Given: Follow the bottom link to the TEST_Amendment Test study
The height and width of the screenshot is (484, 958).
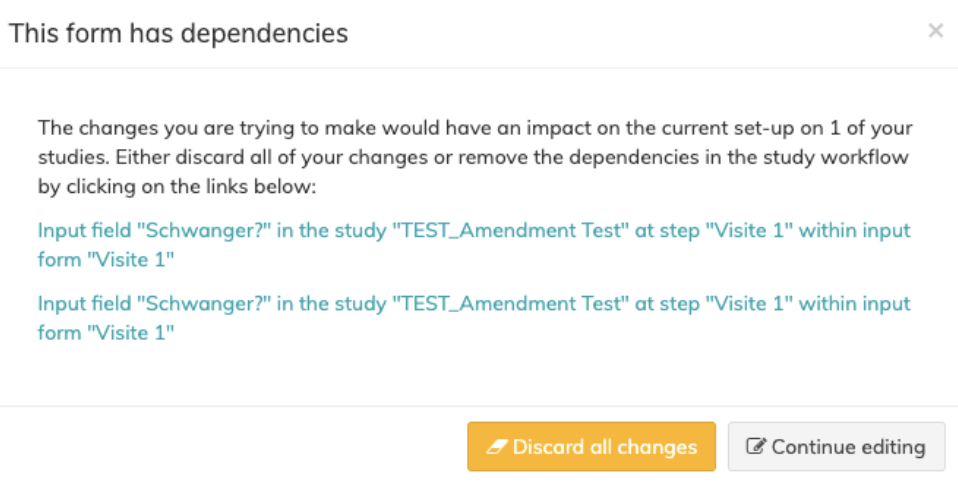Looking at the screenshot, I should coord(516,304).
